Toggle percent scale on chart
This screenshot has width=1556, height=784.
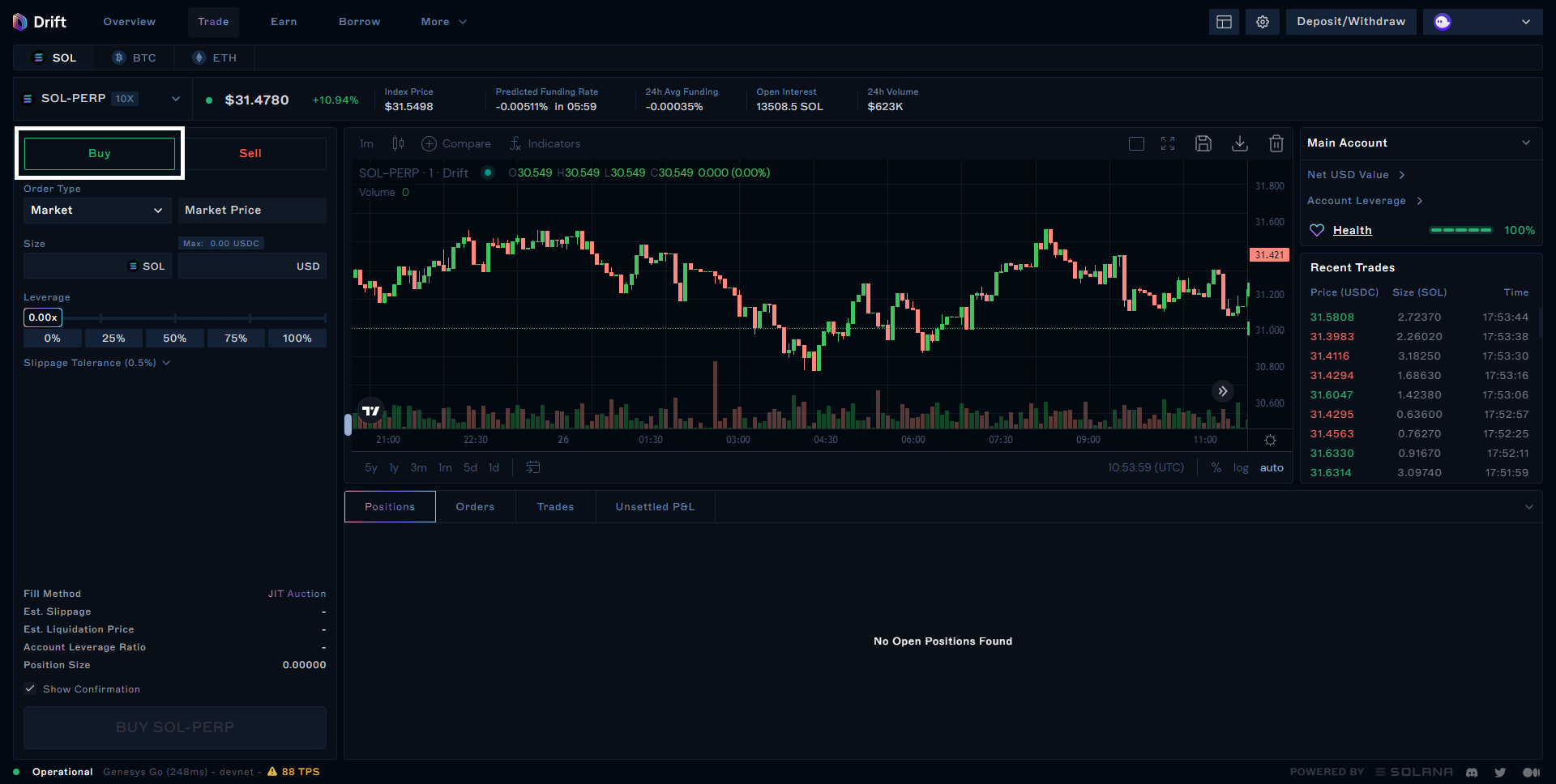(1216, 467)
